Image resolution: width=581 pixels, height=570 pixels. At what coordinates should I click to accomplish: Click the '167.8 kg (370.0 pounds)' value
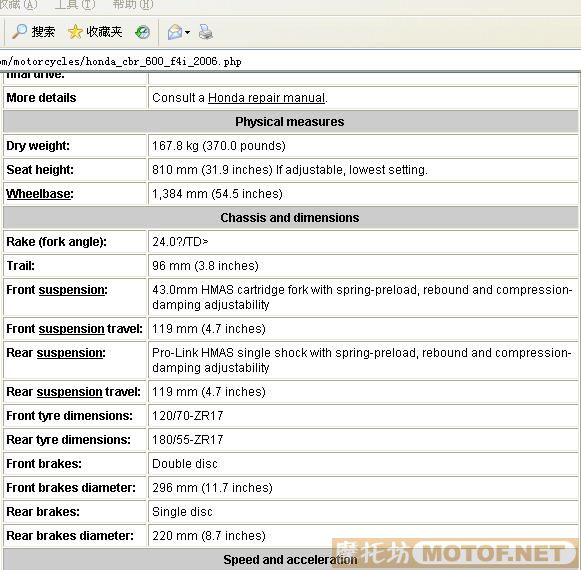[219, 146]
